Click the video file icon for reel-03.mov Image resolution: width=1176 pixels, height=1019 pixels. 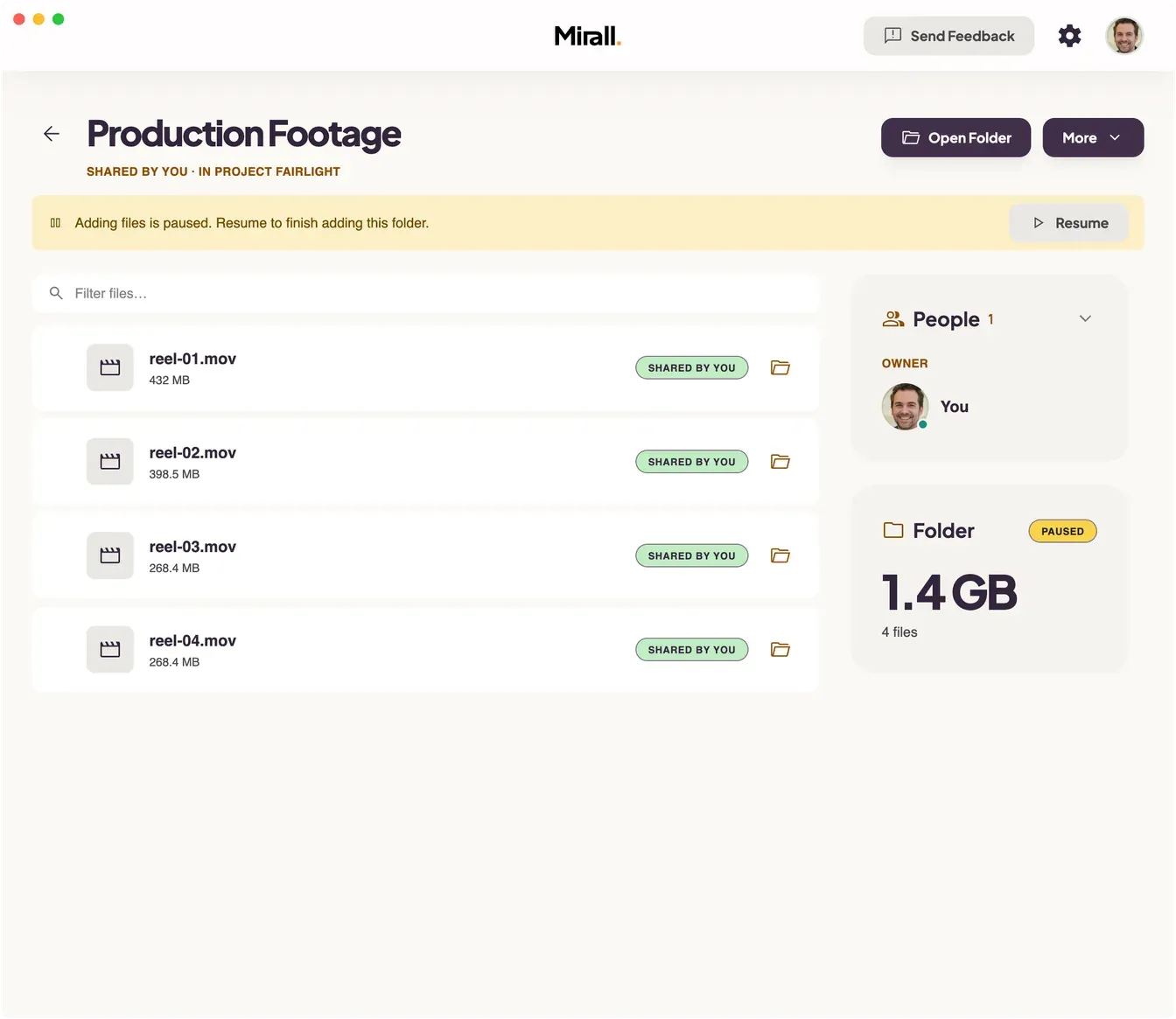110,555
